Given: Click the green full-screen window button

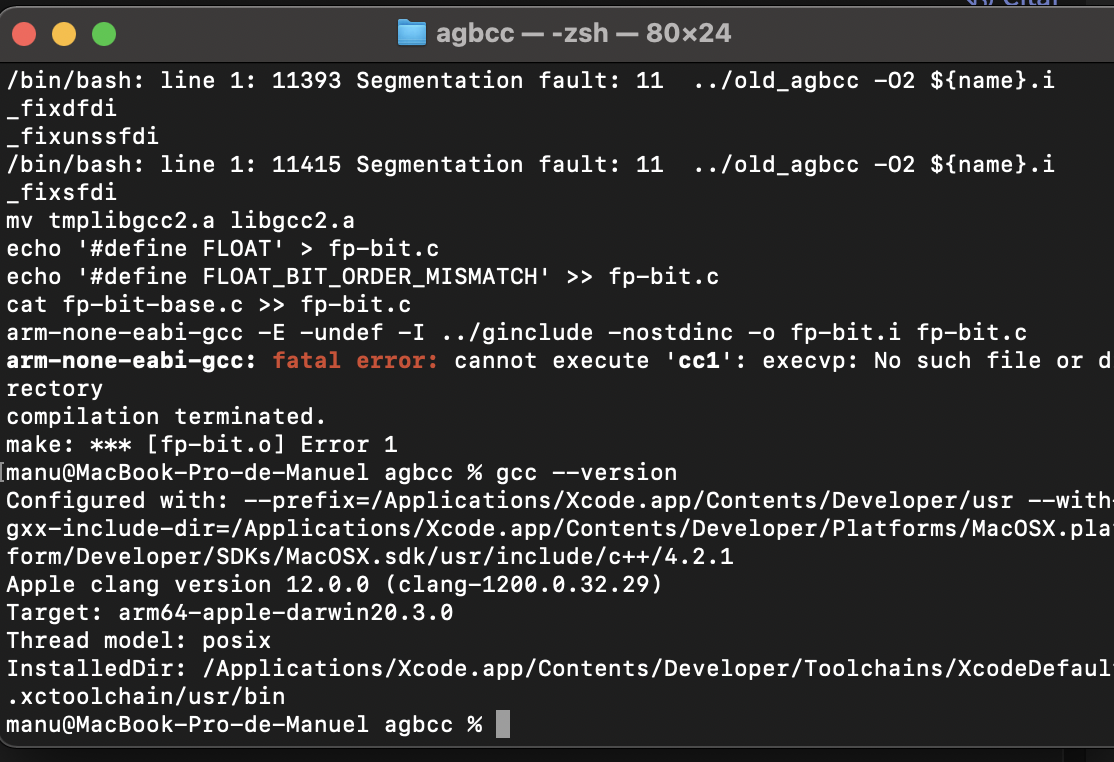Looking at the screenshot, I should (104, 34).
